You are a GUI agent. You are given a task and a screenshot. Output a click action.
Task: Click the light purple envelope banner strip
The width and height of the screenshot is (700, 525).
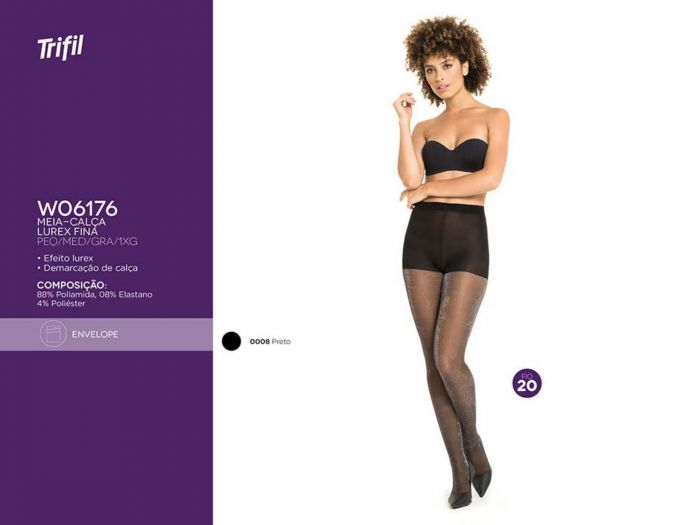[106, 334]
